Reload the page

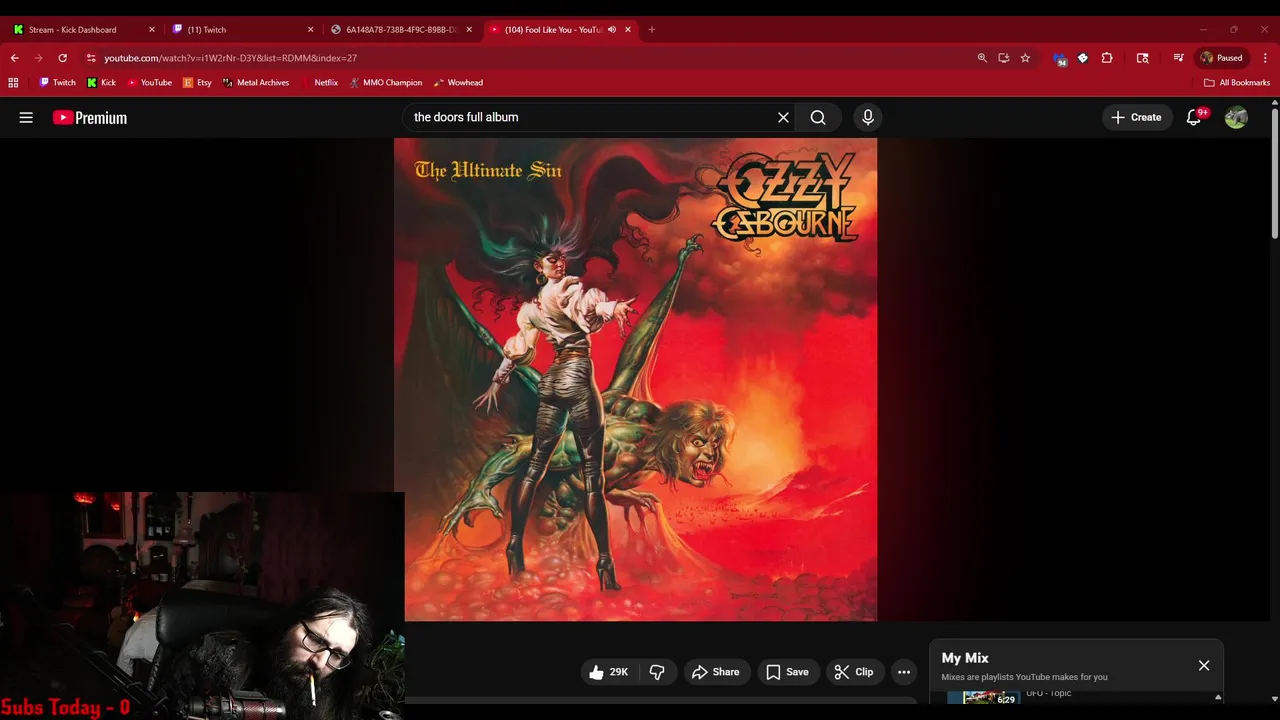62,58
